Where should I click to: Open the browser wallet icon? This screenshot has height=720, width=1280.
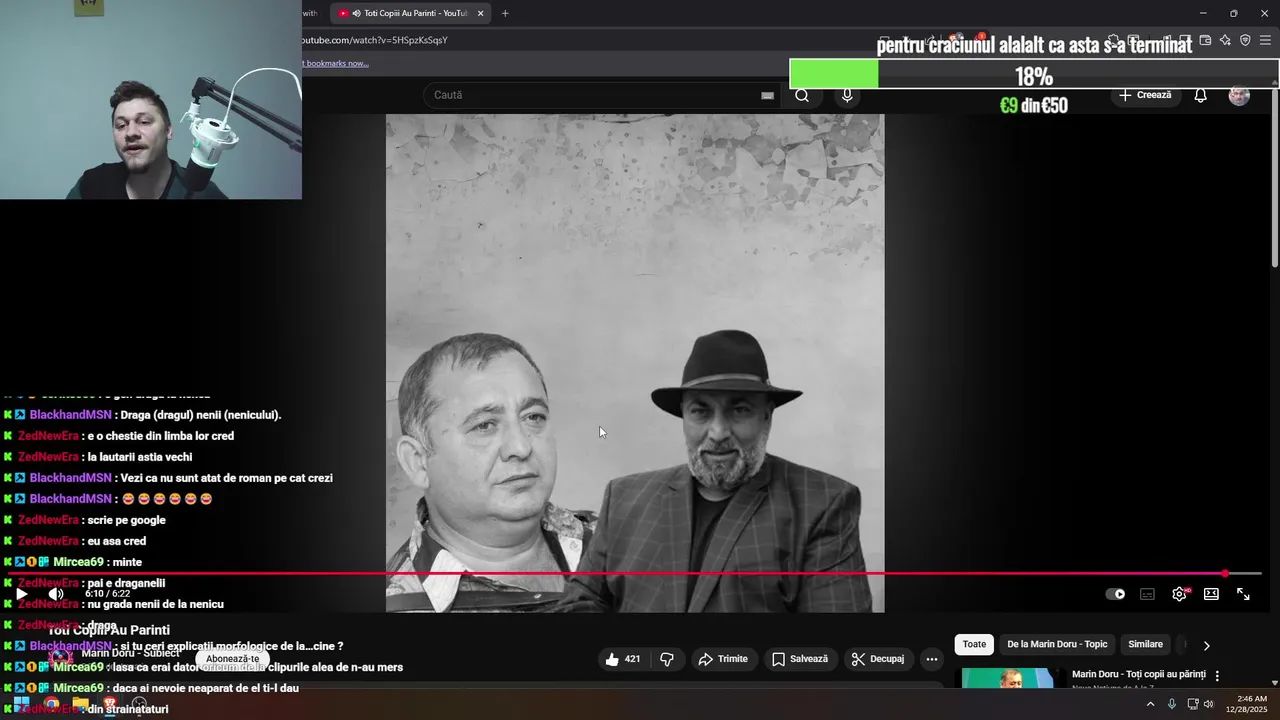tap(1205, 40)
